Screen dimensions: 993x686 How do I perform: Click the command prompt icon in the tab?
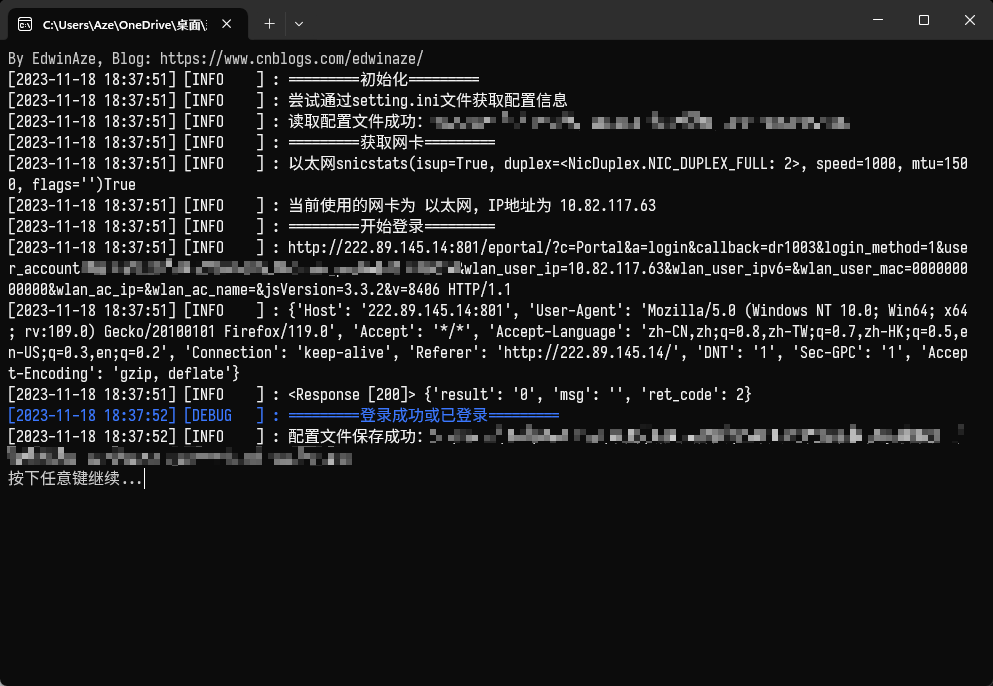pos(25,23)
